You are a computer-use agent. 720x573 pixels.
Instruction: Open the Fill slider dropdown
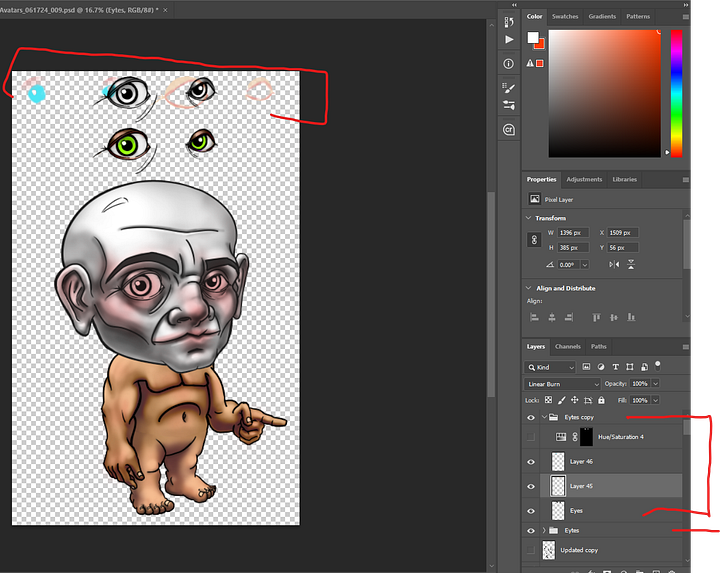[x=656, y=400]
